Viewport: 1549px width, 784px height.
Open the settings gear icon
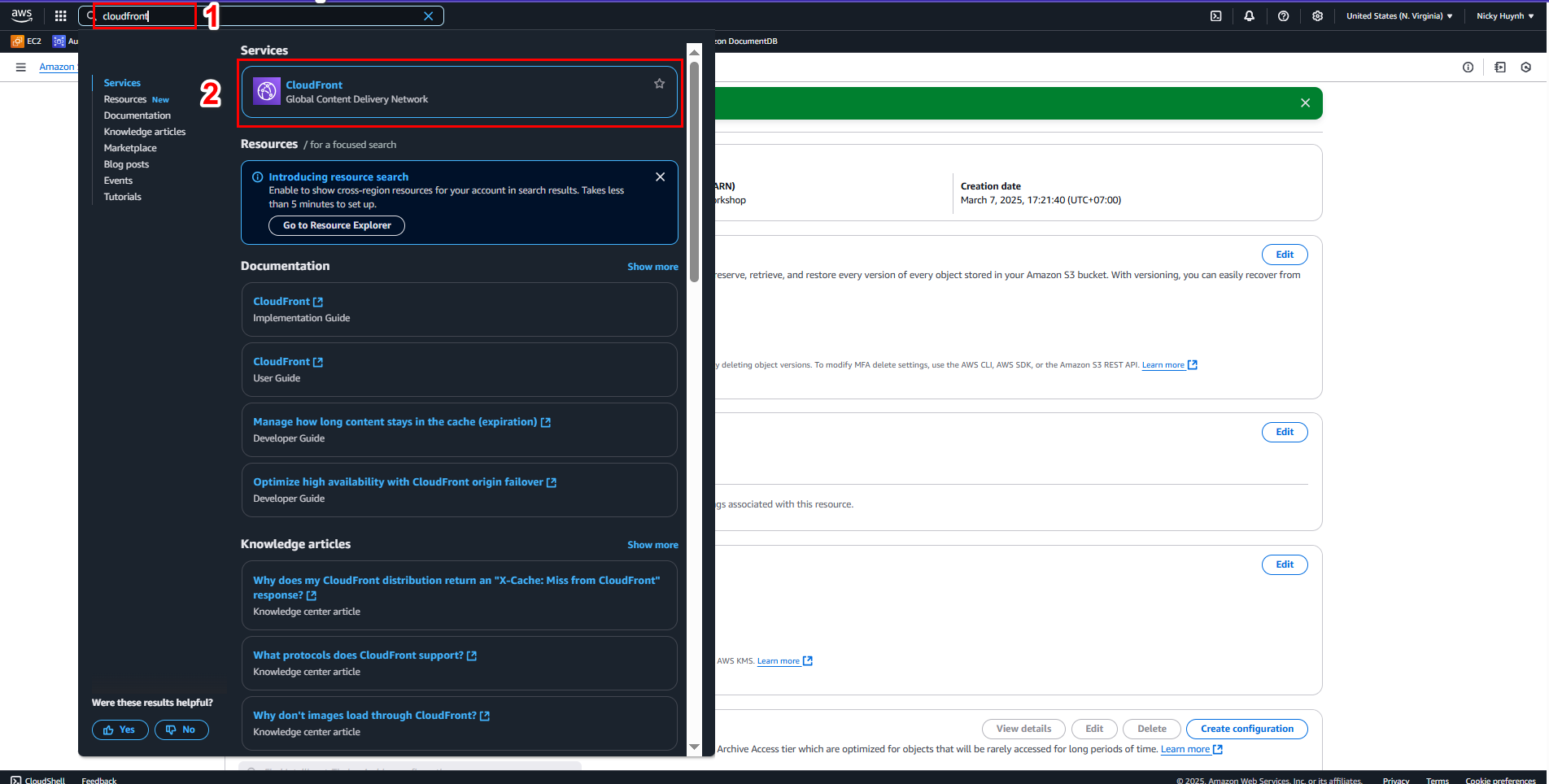[1317, 15]
